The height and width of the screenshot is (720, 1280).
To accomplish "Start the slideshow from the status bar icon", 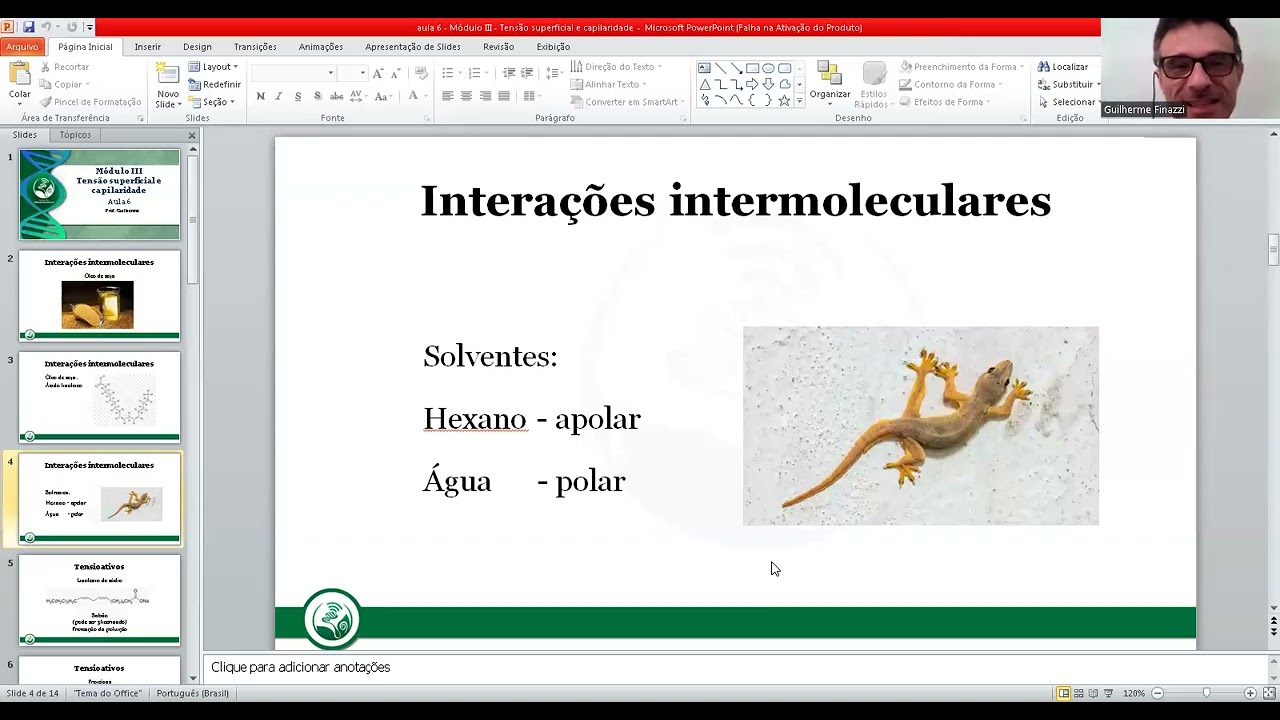I will tap(1108, 693).
